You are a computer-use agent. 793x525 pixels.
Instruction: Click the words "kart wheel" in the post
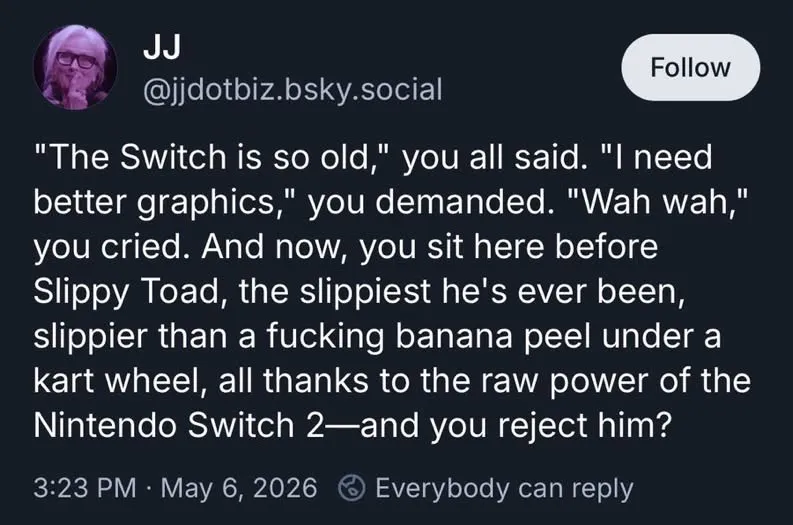click(115, 380)
